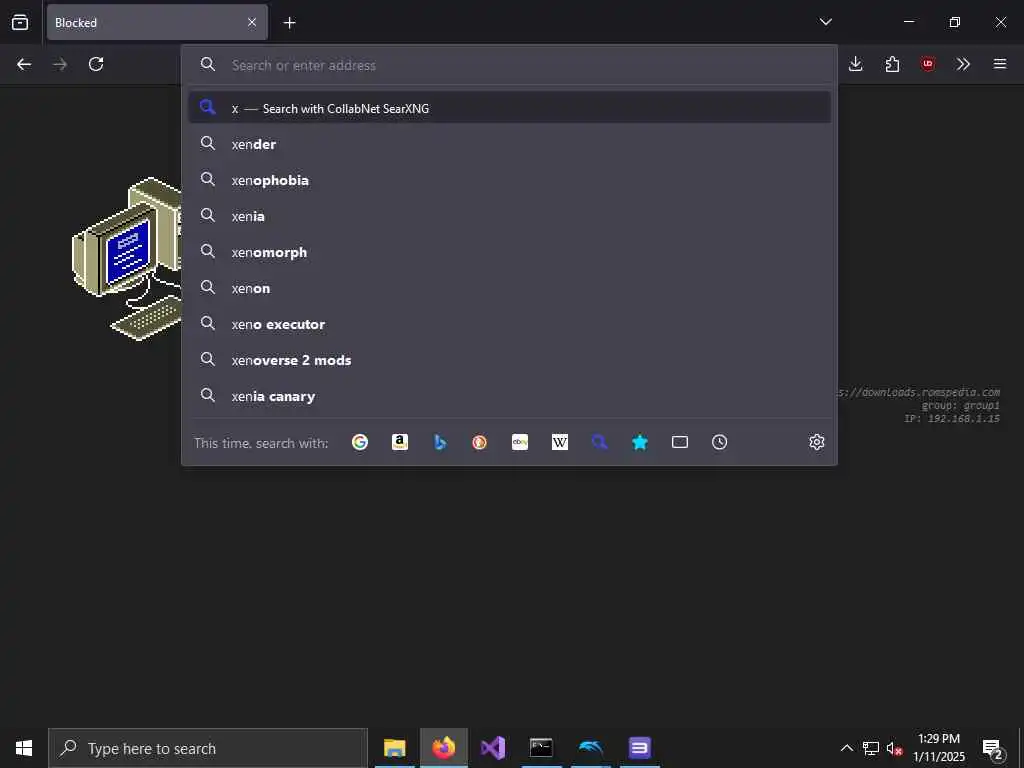This screenshot has width=1024, height=768.
Task: Search this time with CollabNet SearXNG icon
Action: pyautogui.click(x=600, y=442)
